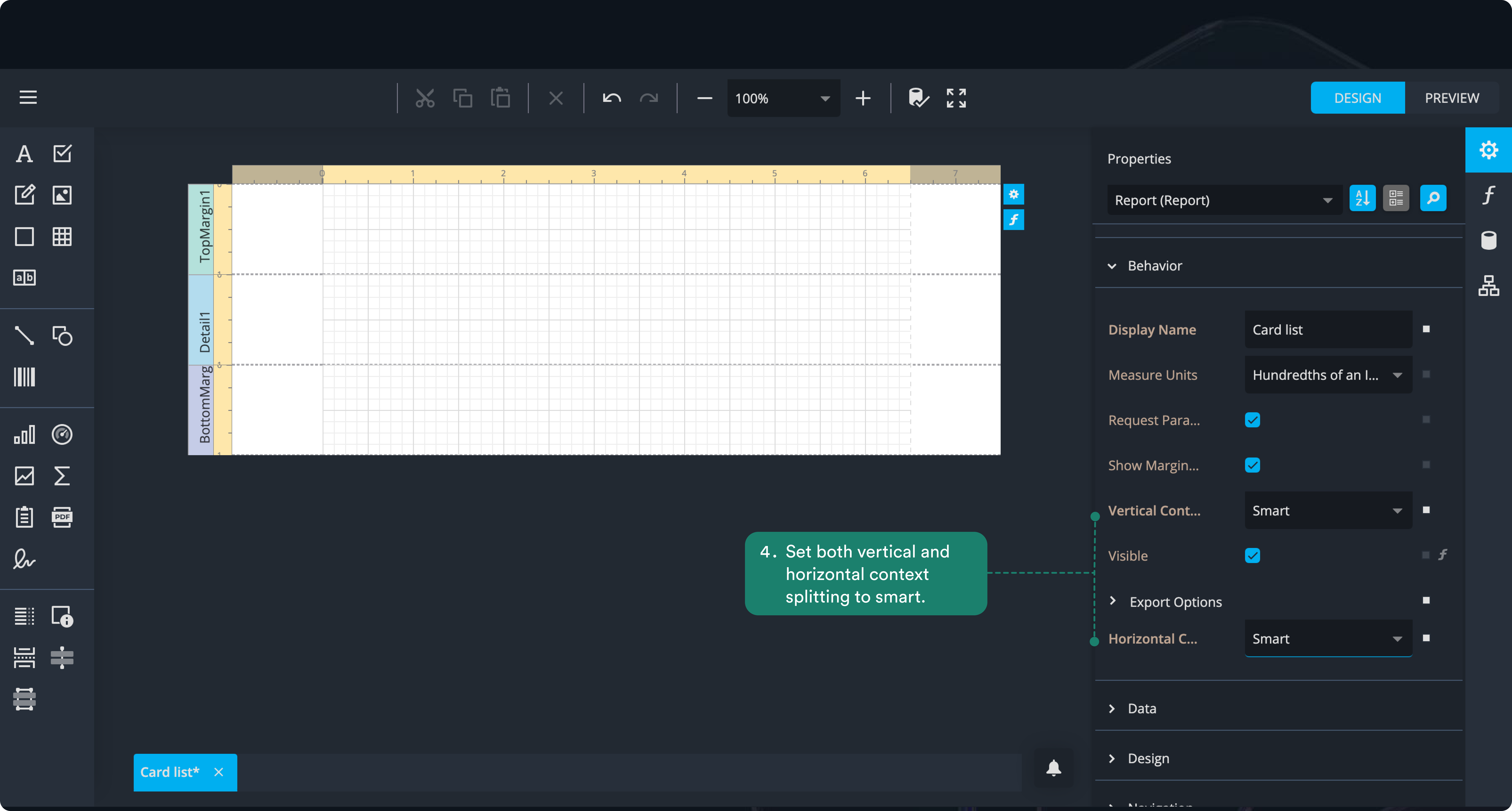Expand the Export Options group

(x=1113, y=601)
